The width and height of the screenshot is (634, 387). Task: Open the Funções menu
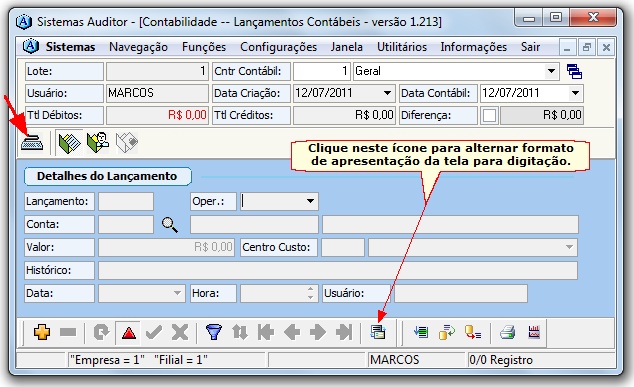204,47
